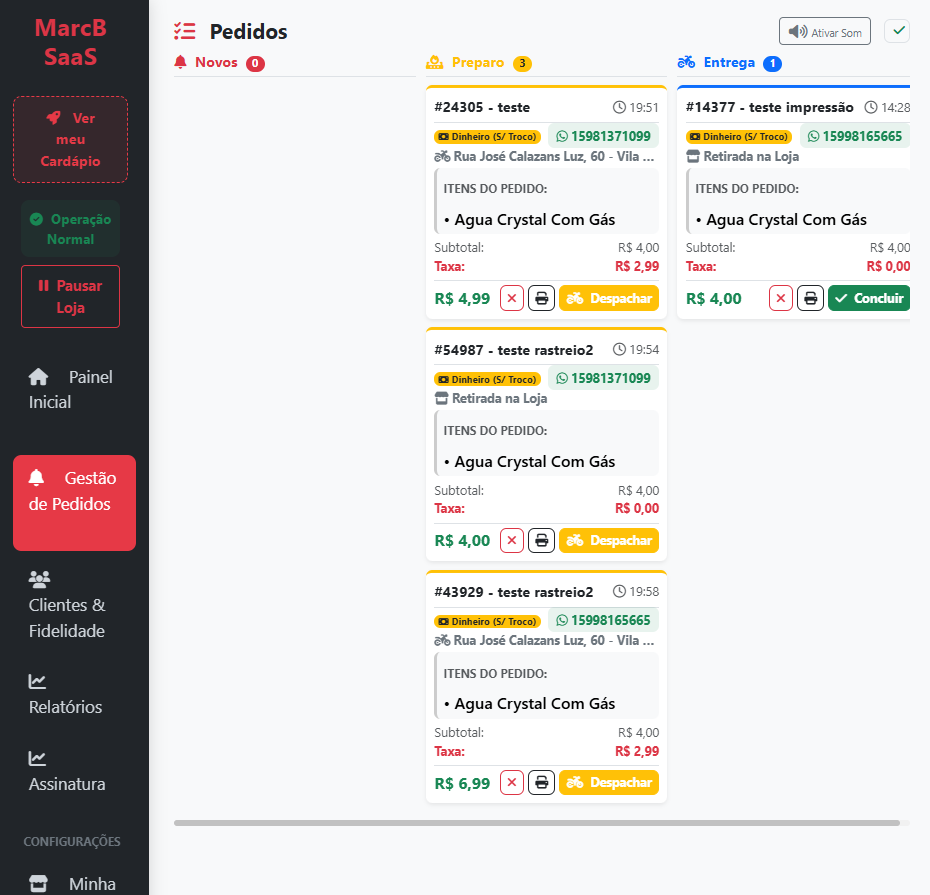Open Ver meu Cardápio link
The width and height of the screenshot is (930, 895).
pyautogui.click(x=70, y=139)
